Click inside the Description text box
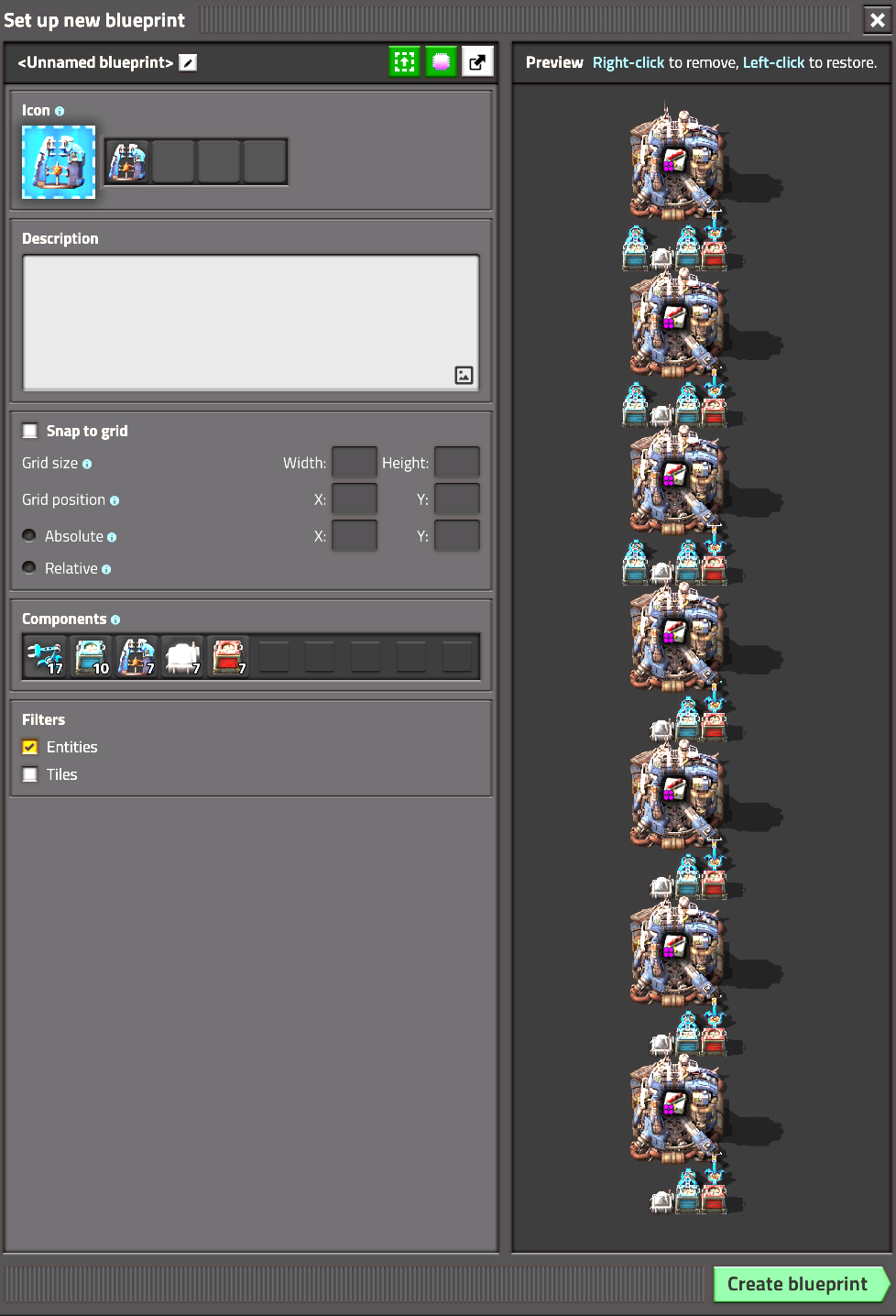 250,323
